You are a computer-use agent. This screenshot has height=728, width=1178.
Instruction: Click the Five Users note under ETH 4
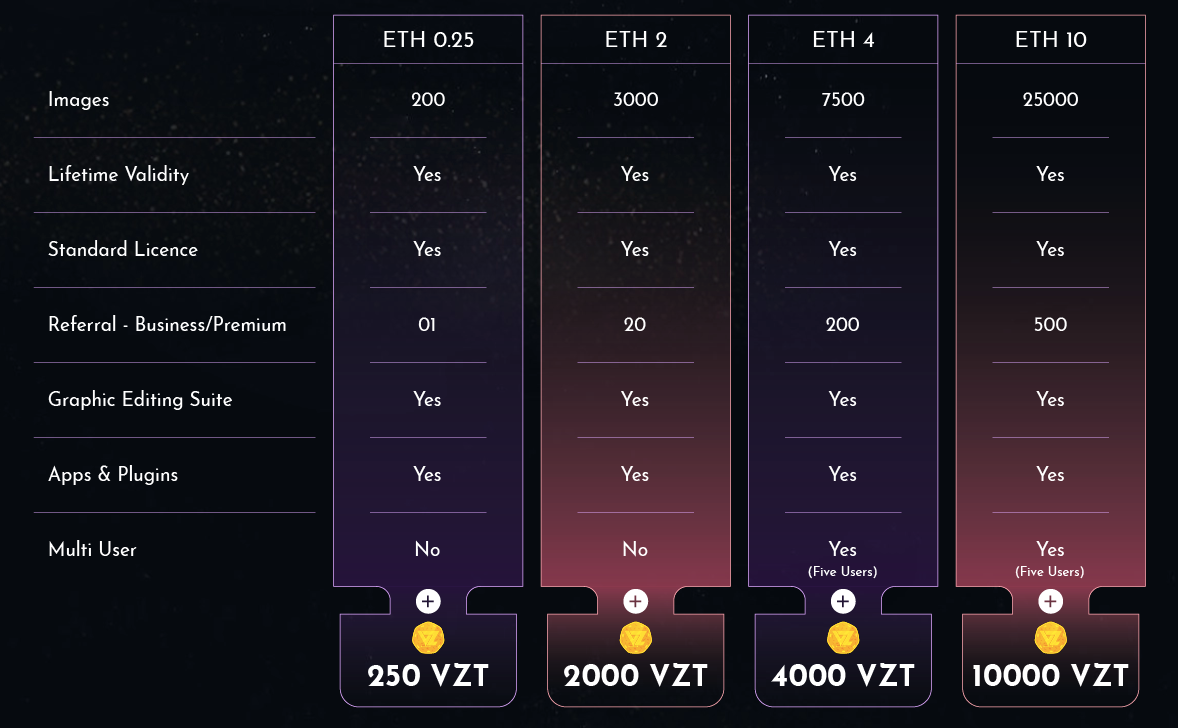pos(843,572)
